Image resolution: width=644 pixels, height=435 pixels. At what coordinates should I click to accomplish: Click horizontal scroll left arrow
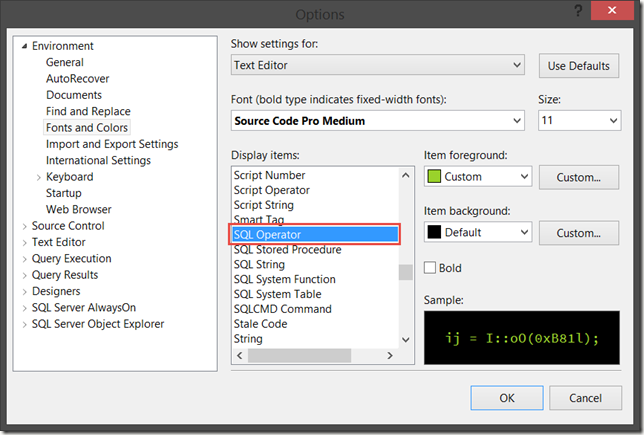coord(240,355)
